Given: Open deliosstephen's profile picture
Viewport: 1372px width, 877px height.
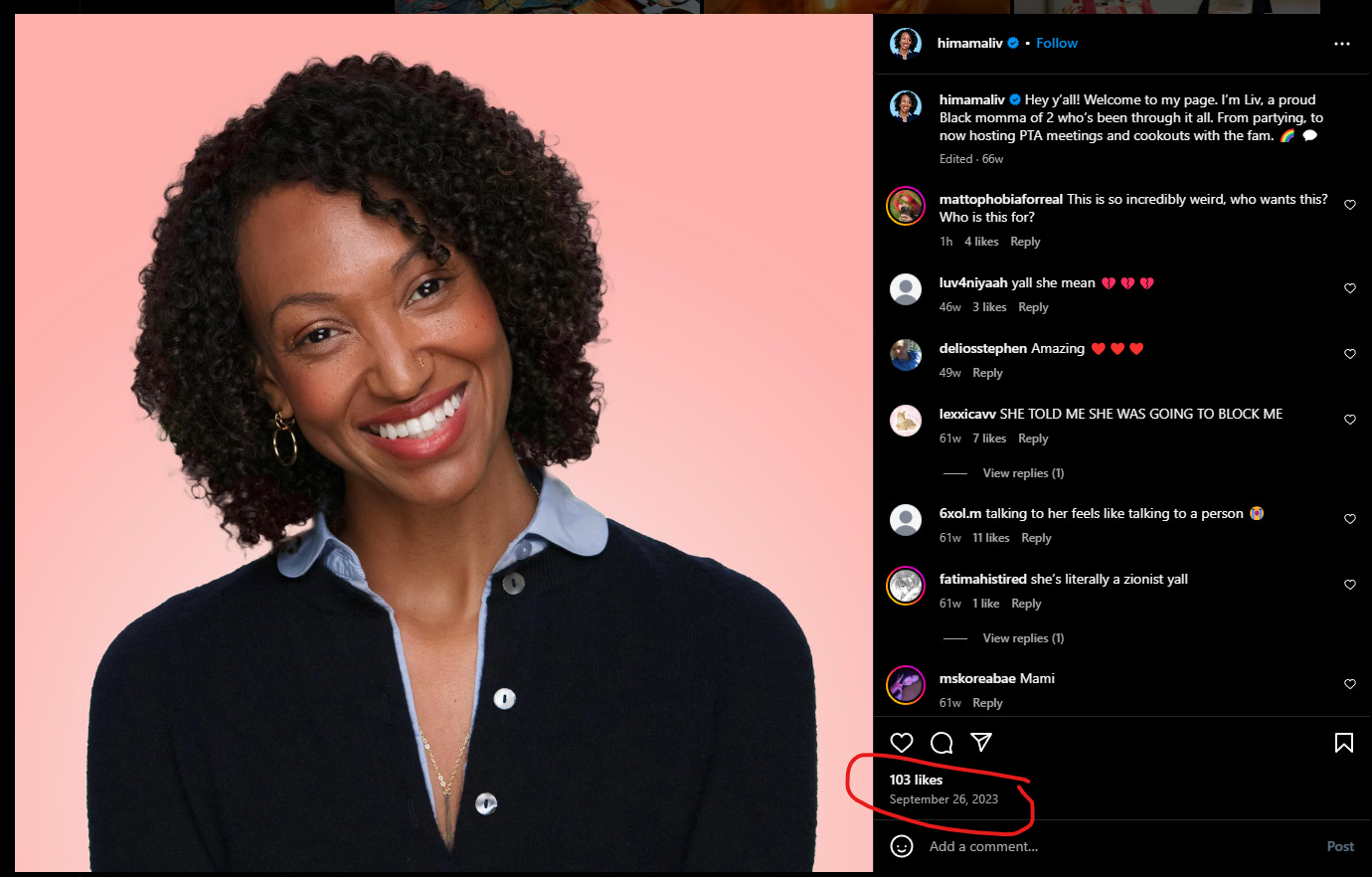Looking at the screenshot, I should click(x=906, y=355).
